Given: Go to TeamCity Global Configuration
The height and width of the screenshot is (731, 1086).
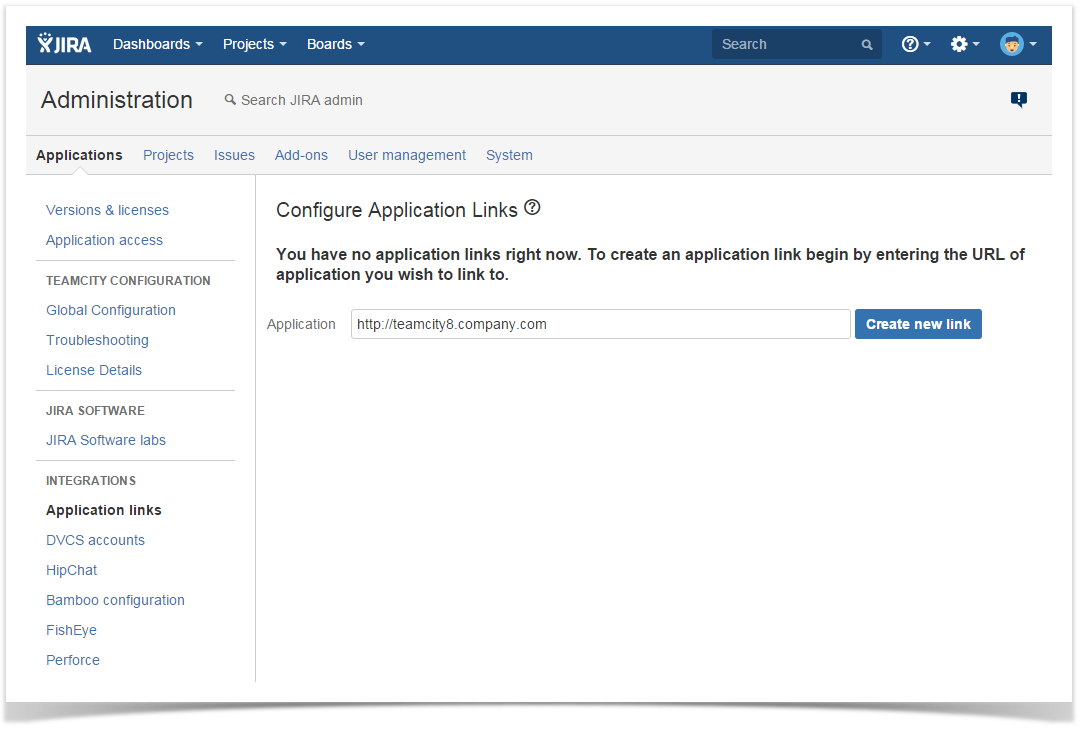Looking at the screenshot, I should [x=111, y=310].
